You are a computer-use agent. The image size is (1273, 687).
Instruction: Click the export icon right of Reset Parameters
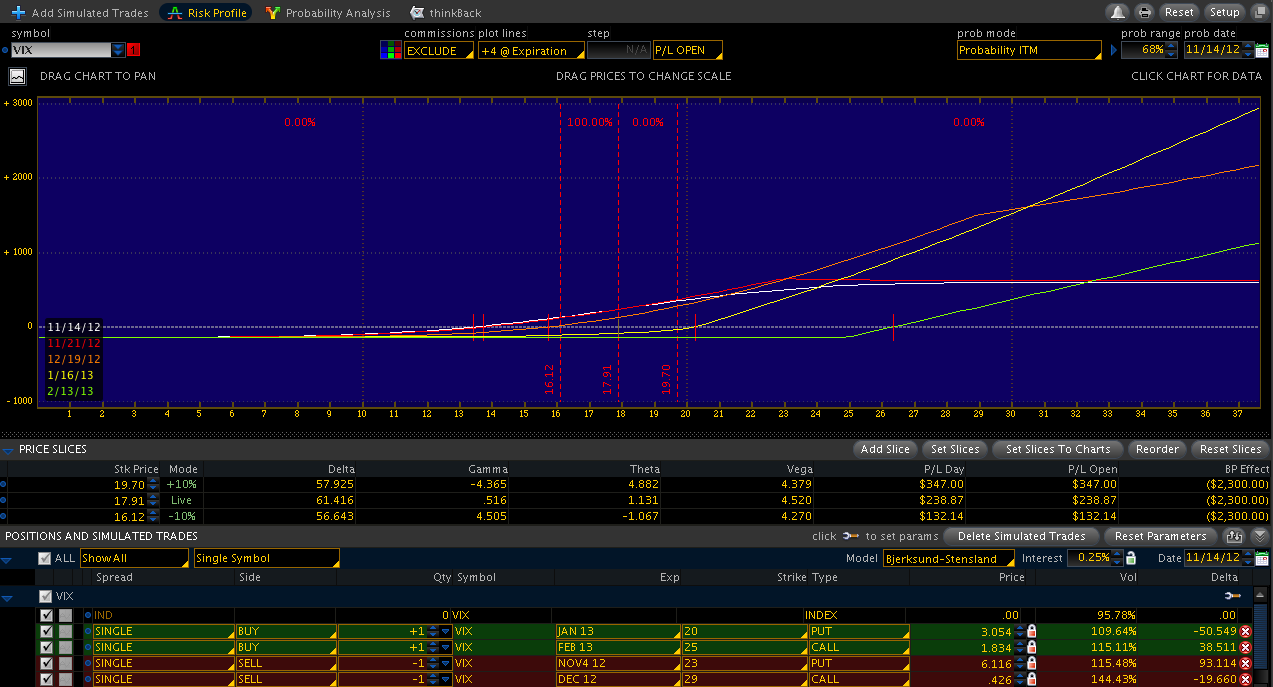(1233, 536)
